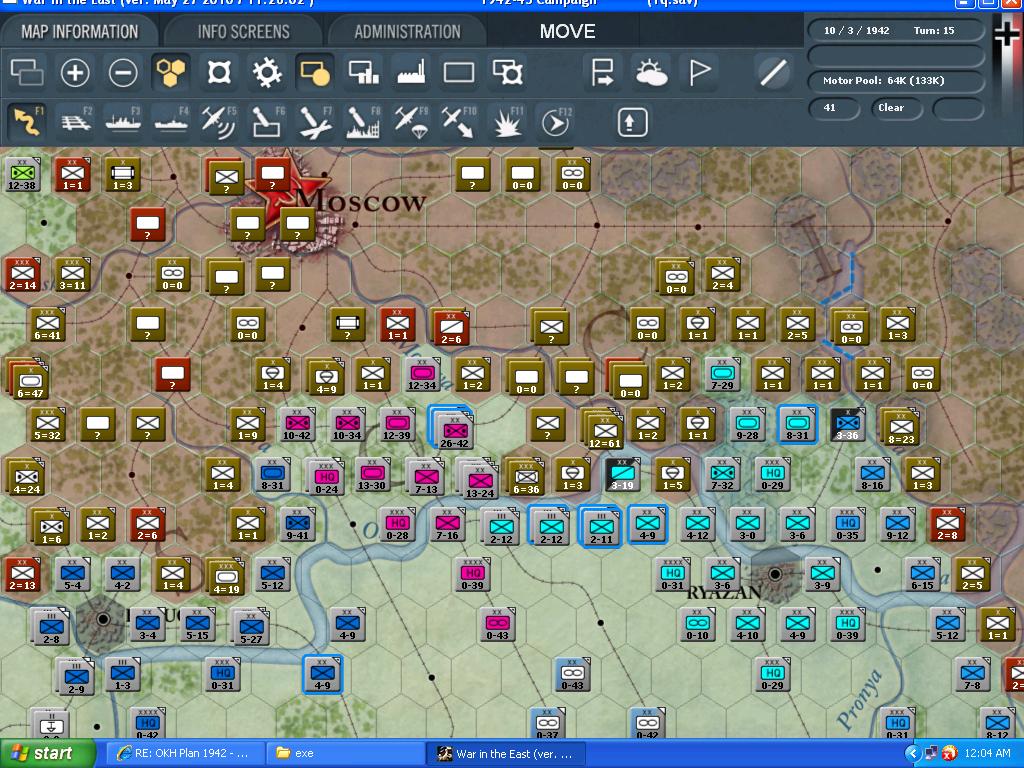This screenshot has height=768, width=1024.
Task: Click the diagonal slash toolbar button
Action: [x=773, y=72]
